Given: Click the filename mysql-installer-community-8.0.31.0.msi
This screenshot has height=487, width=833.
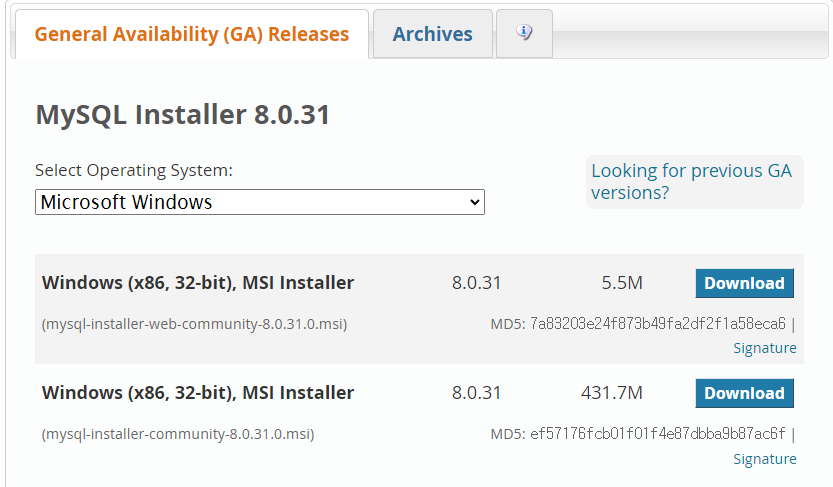Looking at the screenshot, I should pos(178,434).
